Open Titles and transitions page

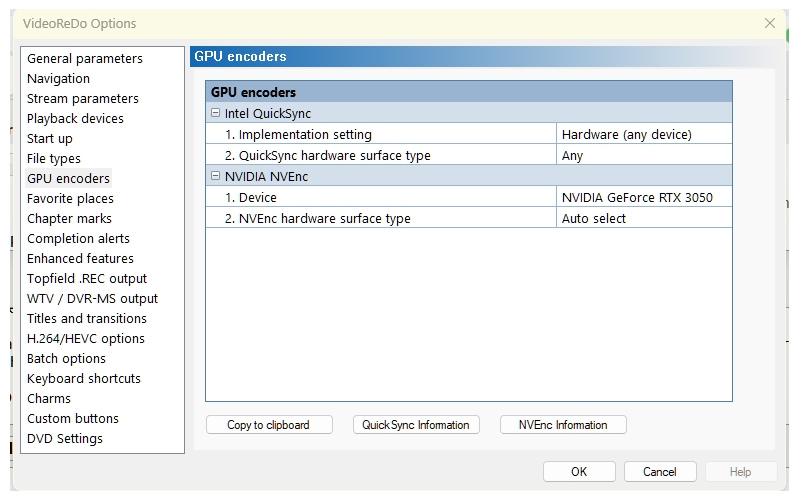pos(87,318)
